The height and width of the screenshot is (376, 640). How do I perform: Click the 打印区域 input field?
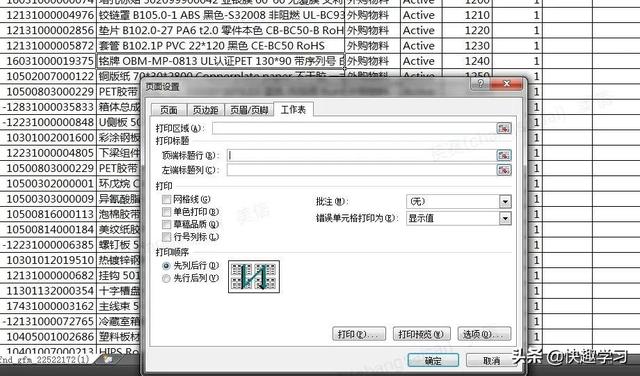click(x=354, y=128)
